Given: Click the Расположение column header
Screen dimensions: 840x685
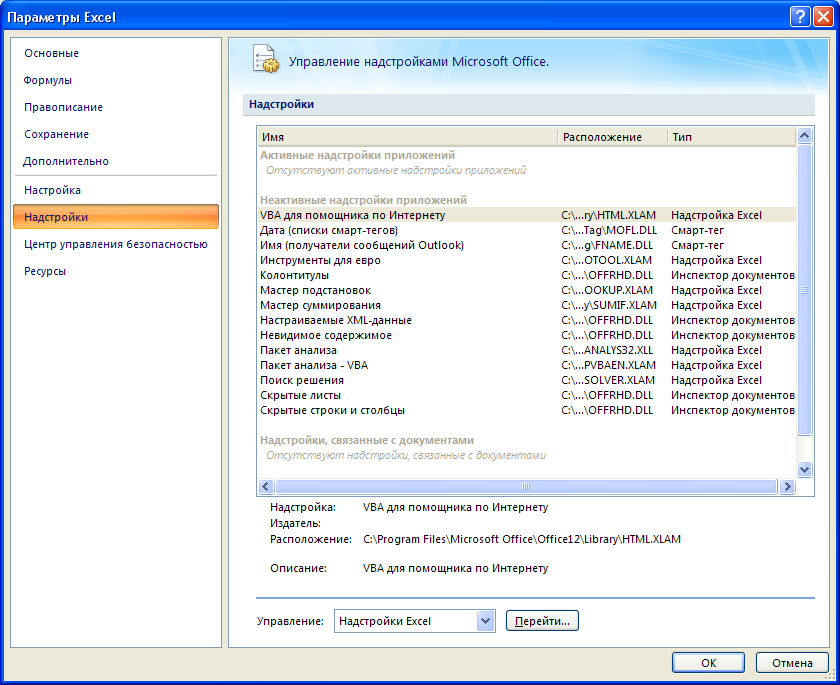Looking at the screenshot, I should tap(612, 137).
